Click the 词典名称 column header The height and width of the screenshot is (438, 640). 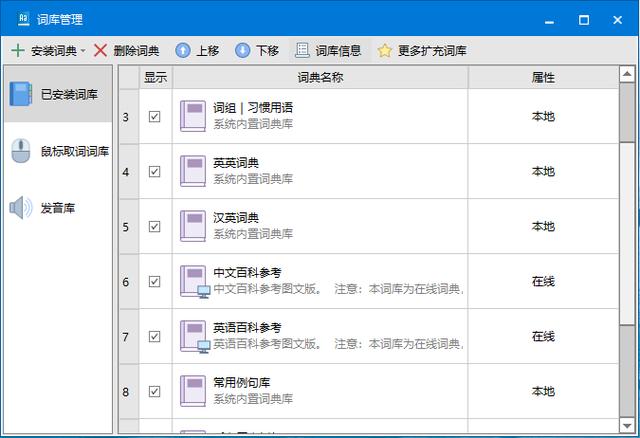(320, 77)
